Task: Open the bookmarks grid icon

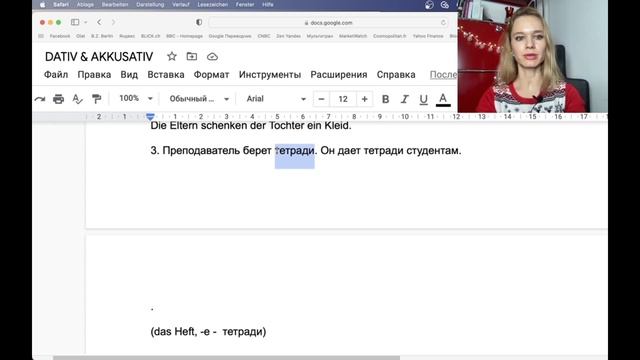Action: pos(41,36)
